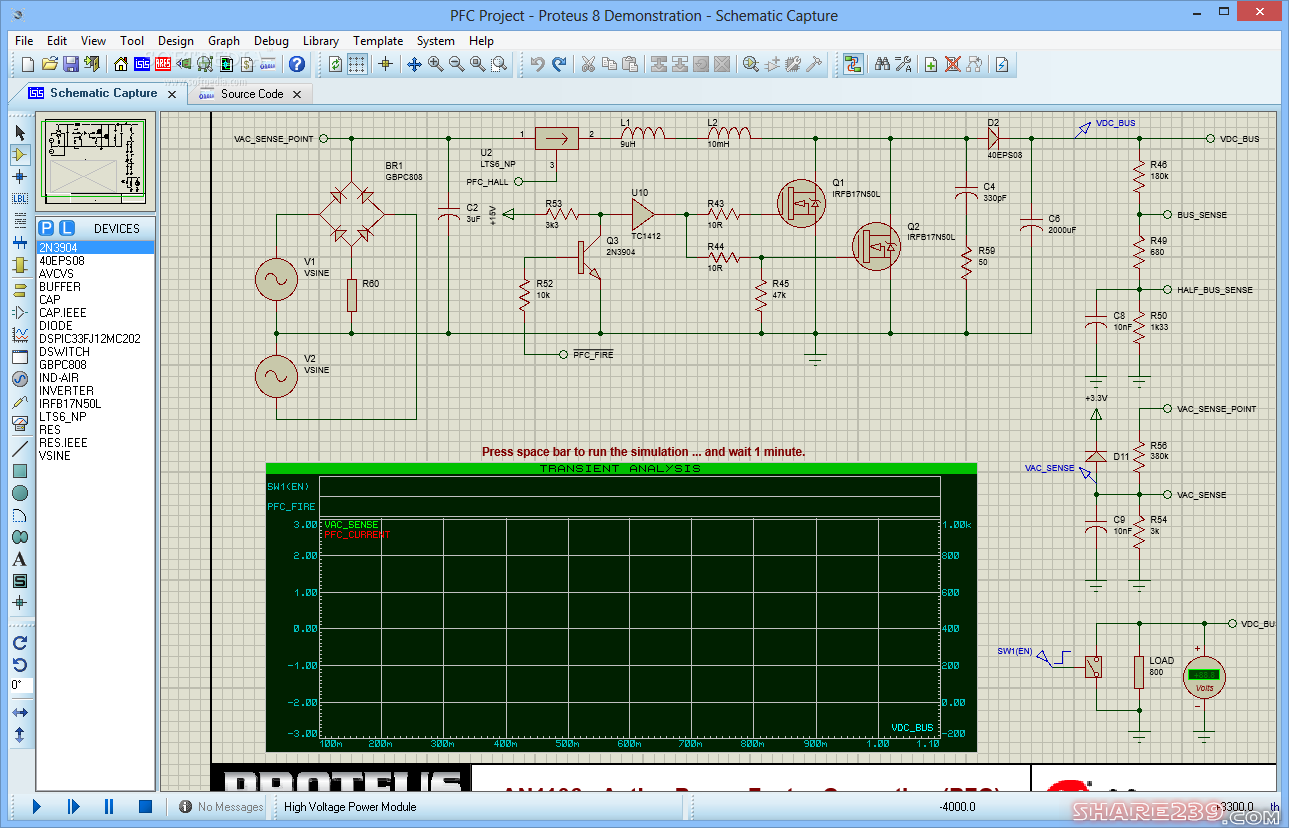Select the pan/center view icon
This screenshot has width=1289, height=828.
[414, 64]
